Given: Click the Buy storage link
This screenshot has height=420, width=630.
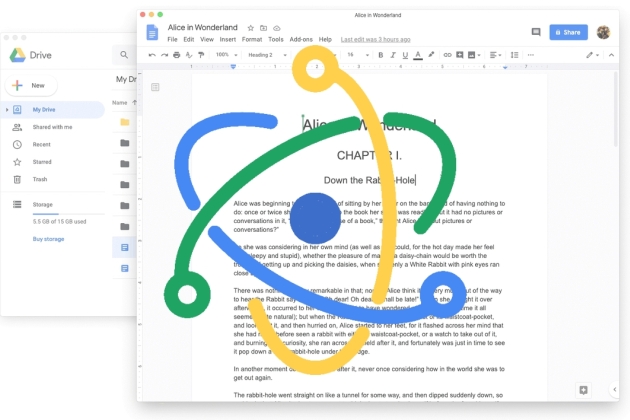Looking at the screenshot, I should point(48,239).
